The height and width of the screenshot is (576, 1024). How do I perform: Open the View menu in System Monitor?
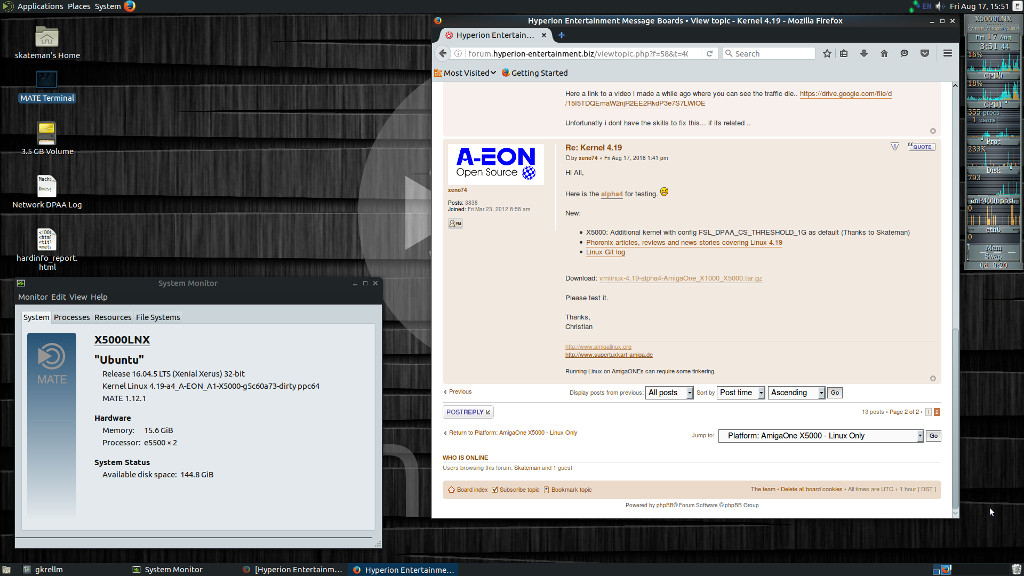[x=78, y=297]
